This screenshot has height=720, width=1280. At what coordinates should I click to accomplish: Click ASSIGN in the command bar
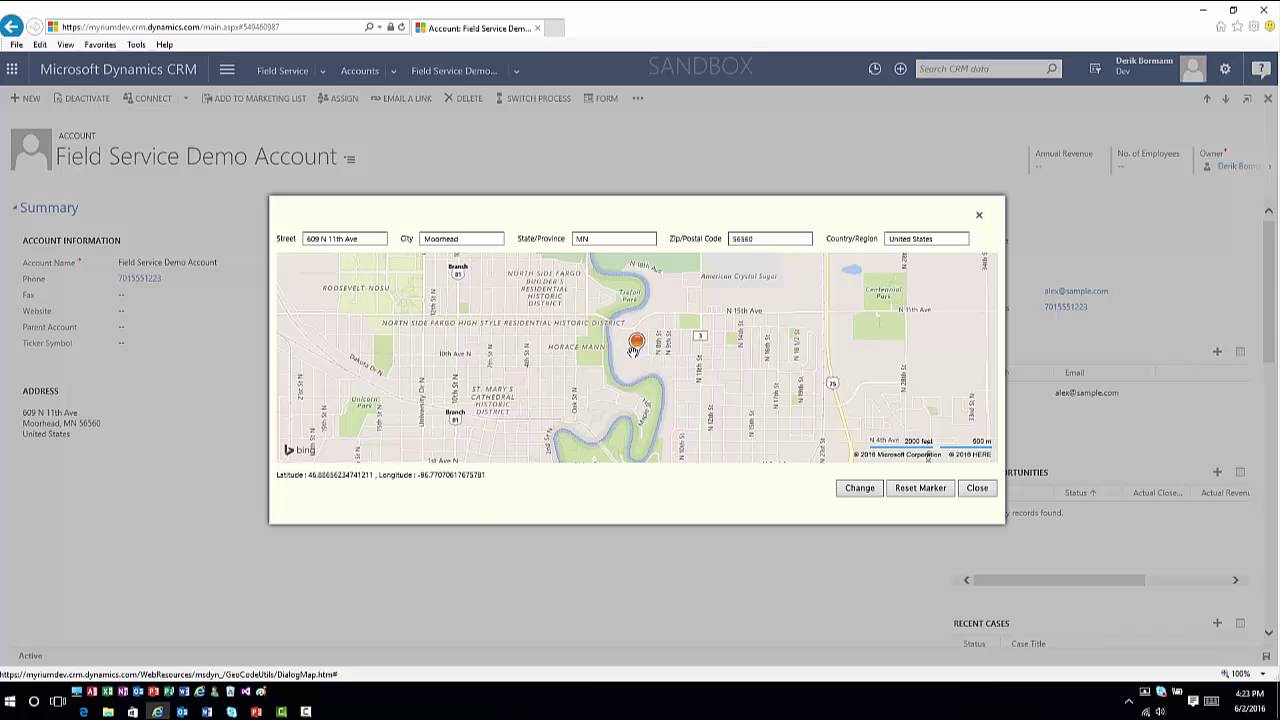click(x=338, y=98)
